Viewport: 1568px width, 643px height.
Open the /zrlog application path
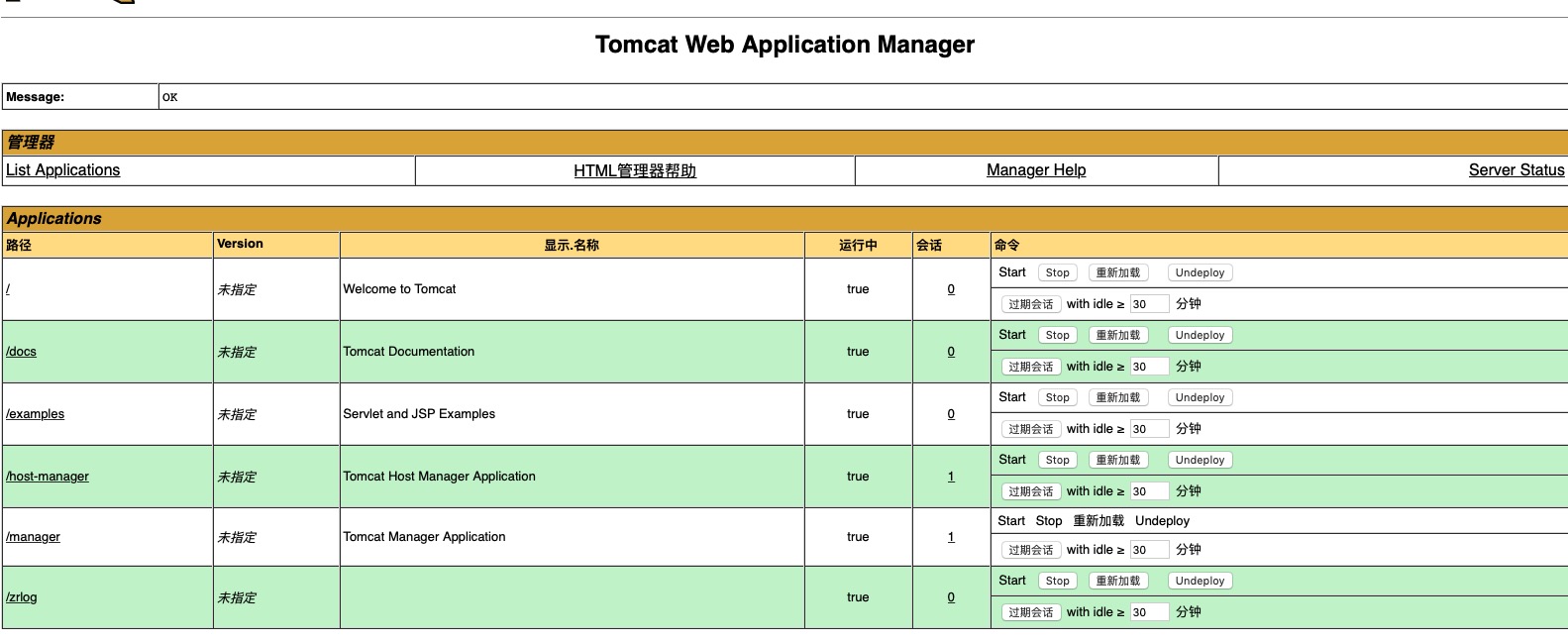point(21,597)
